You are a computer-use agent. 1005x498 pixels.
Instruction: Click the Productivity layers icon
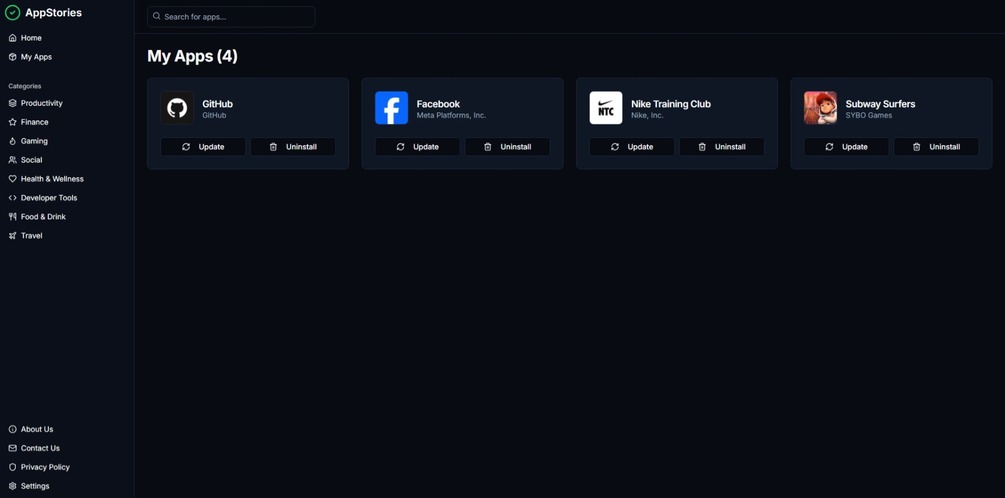click(12, 103)
